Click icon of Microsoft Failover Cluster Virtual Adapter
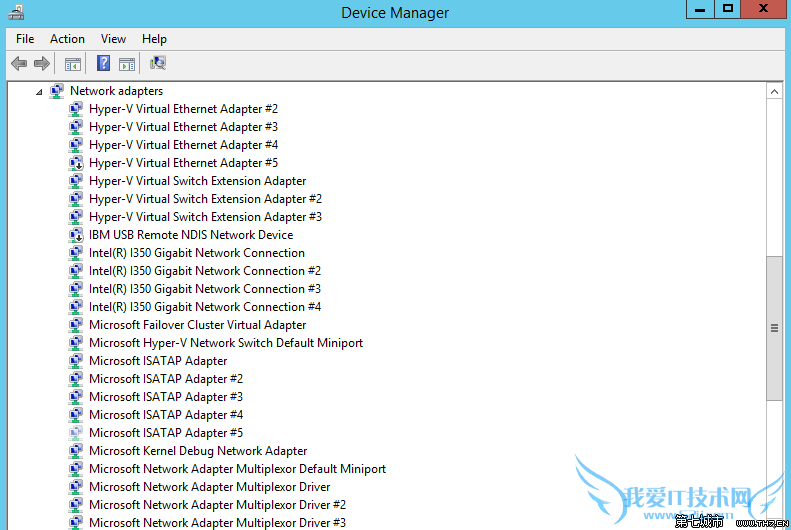The height and width of the screenshot is (530, 791). (76, 325)
